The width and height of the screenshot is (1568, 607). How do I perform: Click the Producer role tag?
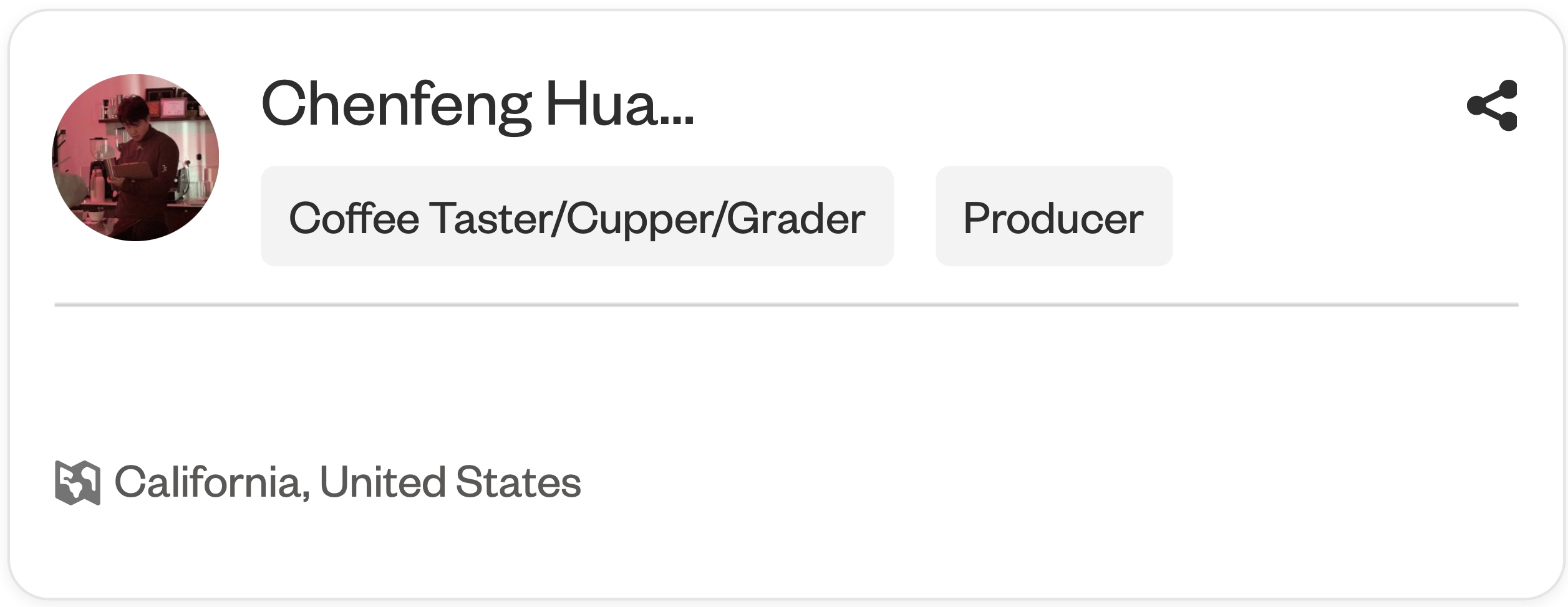pos(1053,218)
